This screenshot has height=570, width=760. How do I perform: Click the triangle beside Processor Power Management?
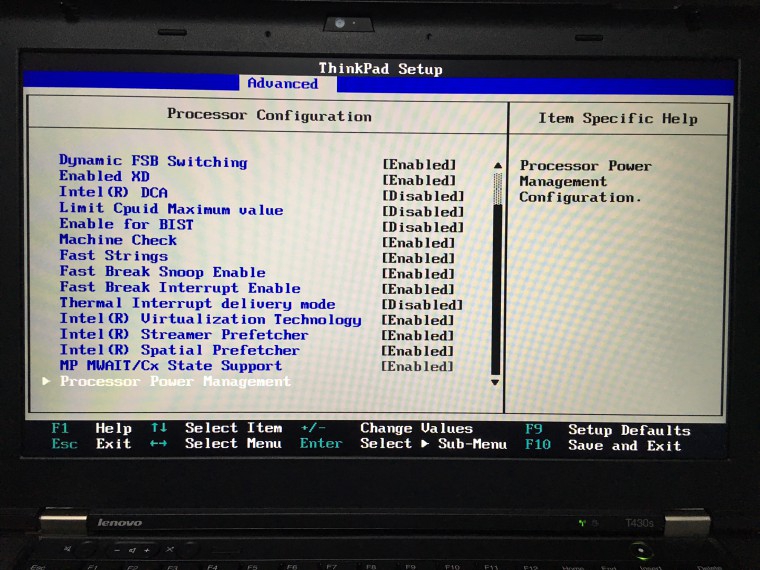pyautogui.click(x=46, y=381)
